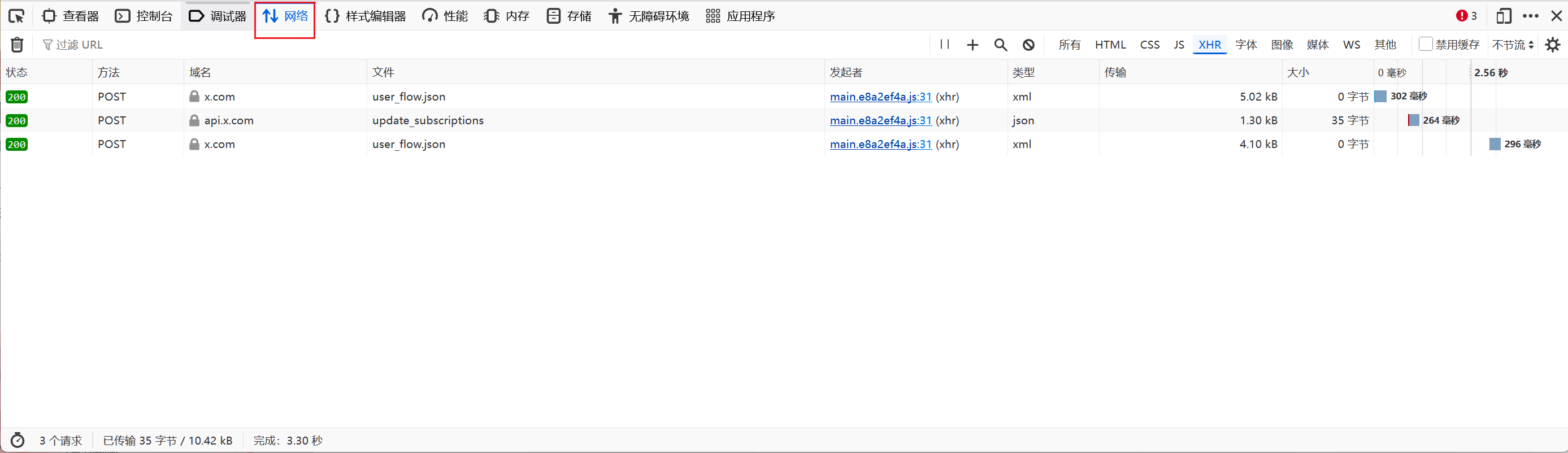The image size is (1568, 453).
Task: Open the three-dot devtools options menu
Action: pos(1530,16)
